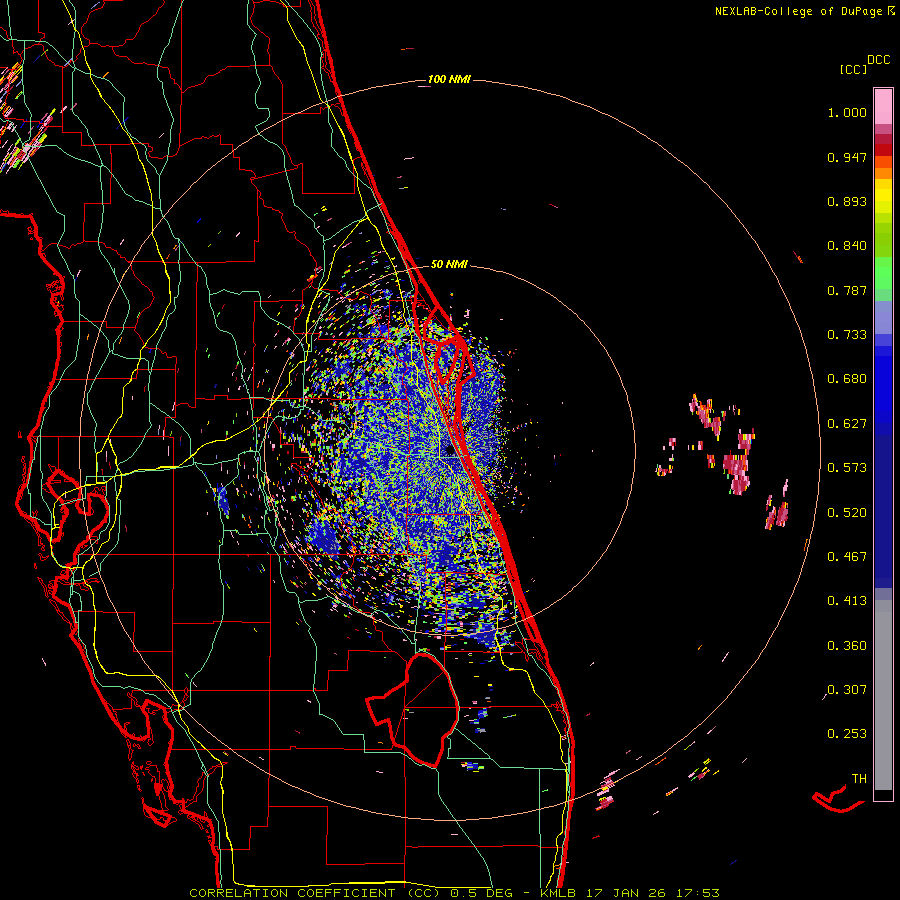The image size is (900, 900).
Task: Select the 0.467 legend value
Action: 847,557
